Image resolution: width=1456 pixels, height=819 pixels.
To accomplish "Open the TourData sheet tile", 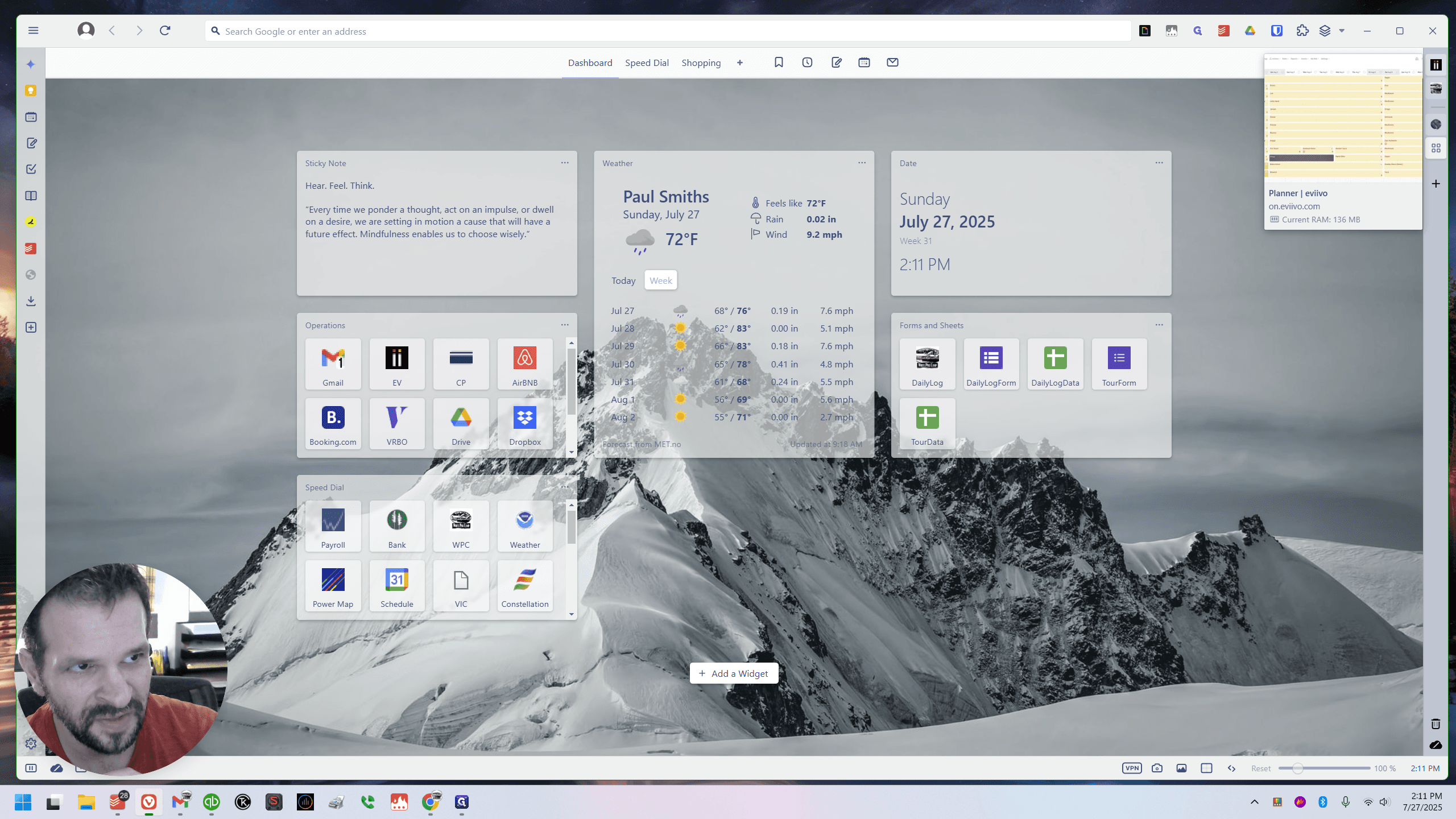I will [927, 424].
